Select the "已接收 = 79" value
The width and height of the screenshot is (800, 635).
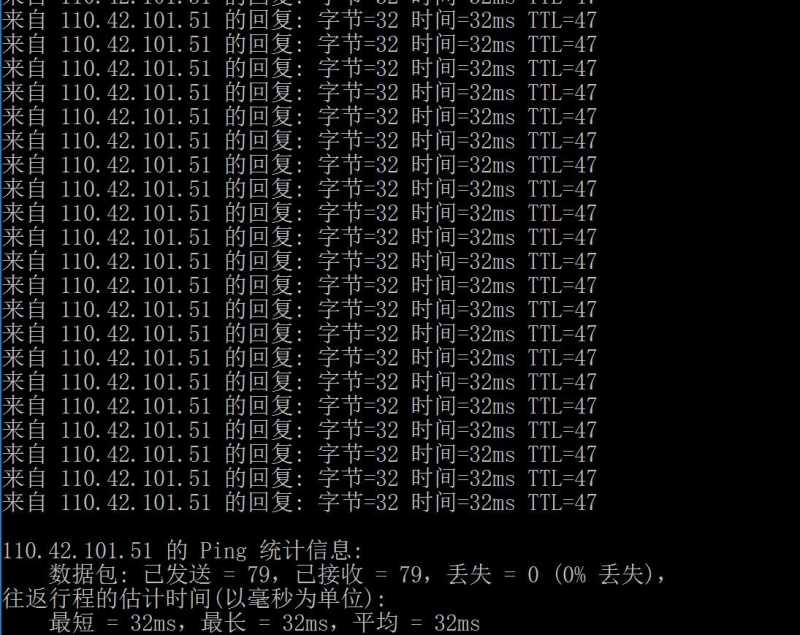(x=358, y=575)
